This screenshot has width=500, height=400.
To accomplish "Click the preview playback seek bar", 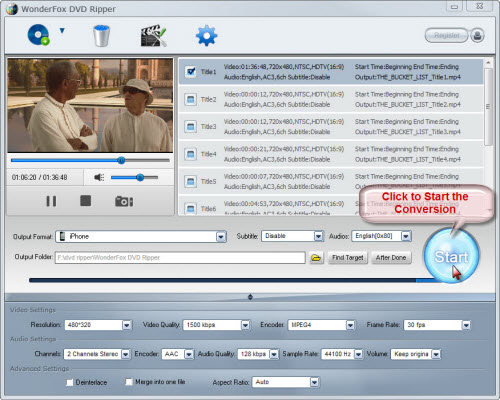I will pos(90,160).
